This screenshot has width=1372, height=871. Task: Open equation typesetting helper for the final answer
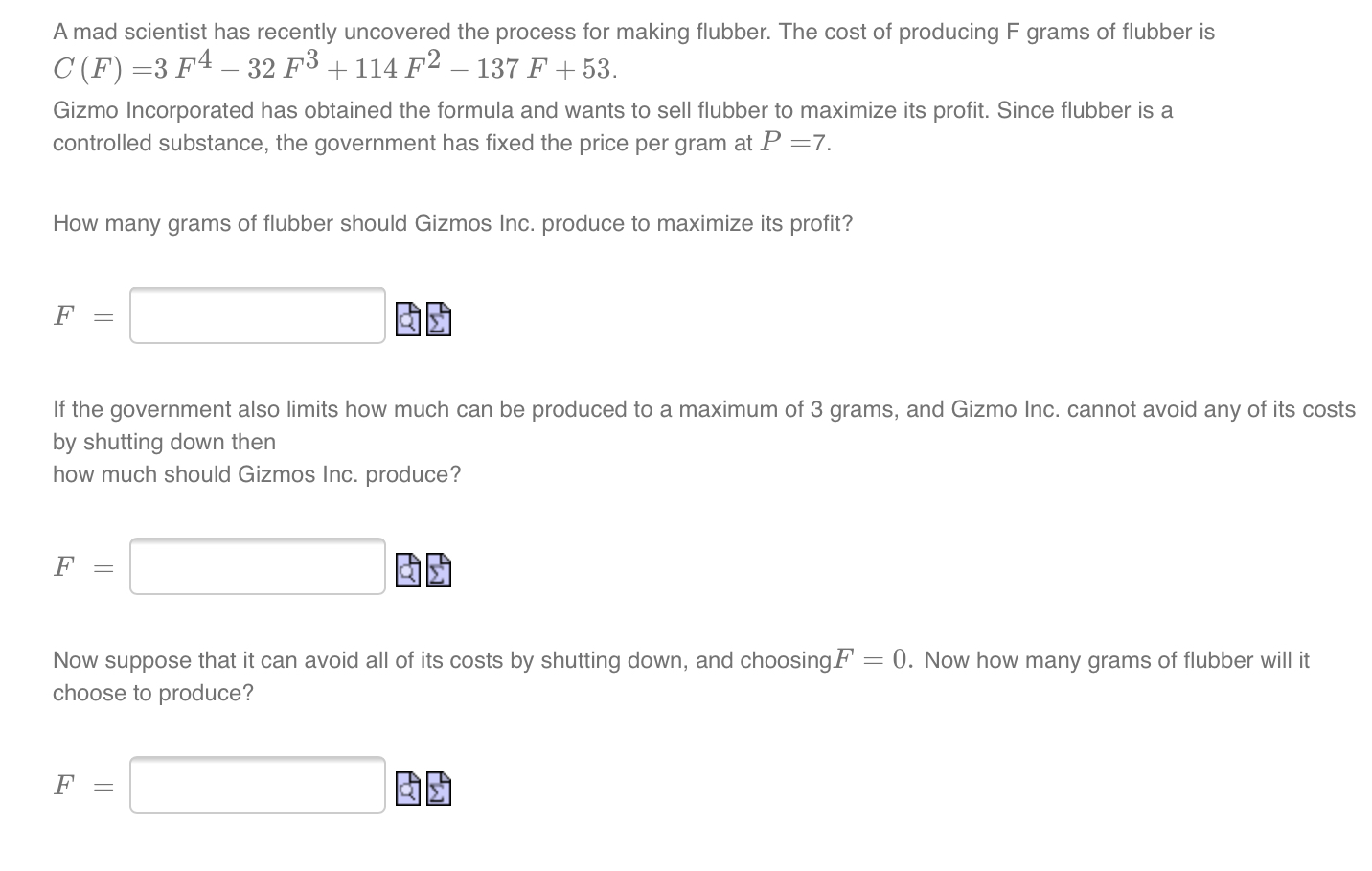point(437,789)
